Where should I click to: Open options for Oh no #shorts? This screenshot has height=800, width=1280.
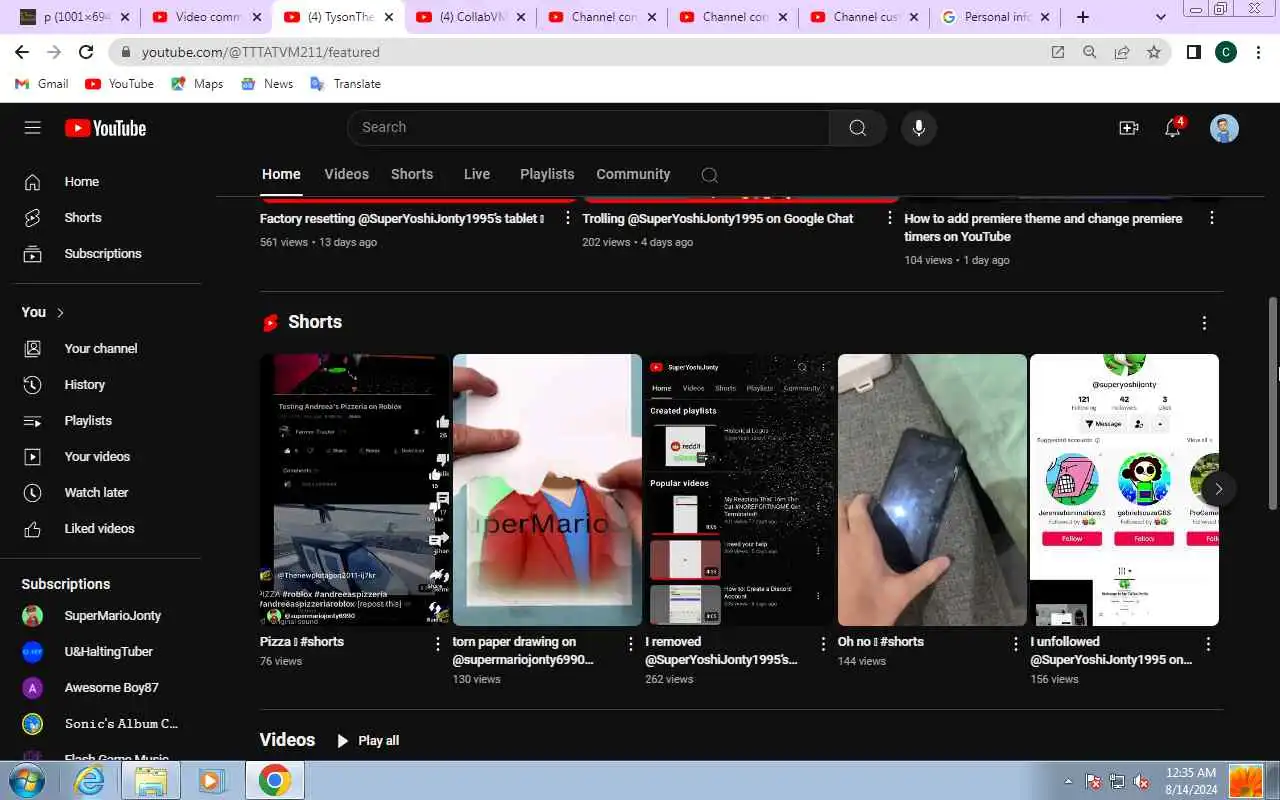(1015, 644)
